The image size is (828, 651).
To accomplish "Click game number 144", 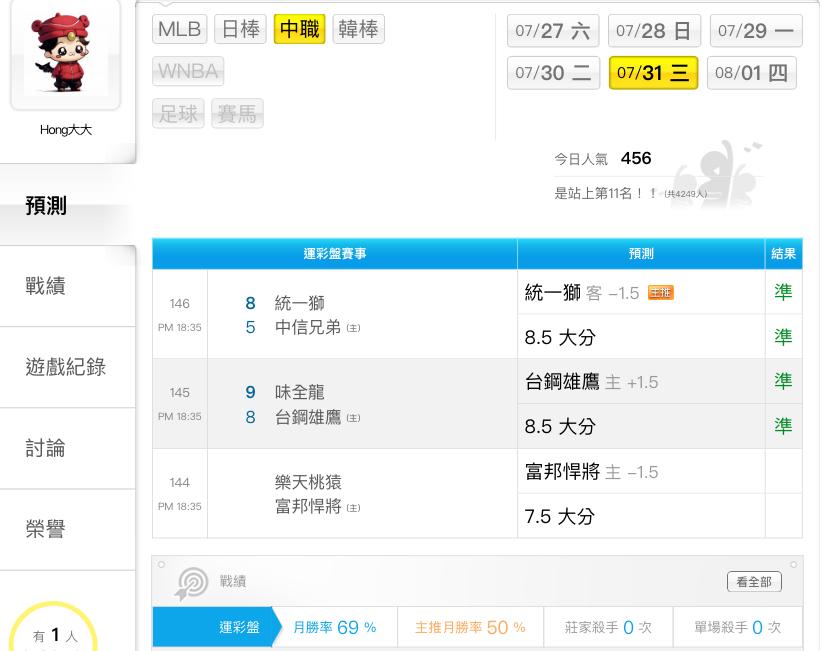I will pyautogui.click(x=180, y=483).
